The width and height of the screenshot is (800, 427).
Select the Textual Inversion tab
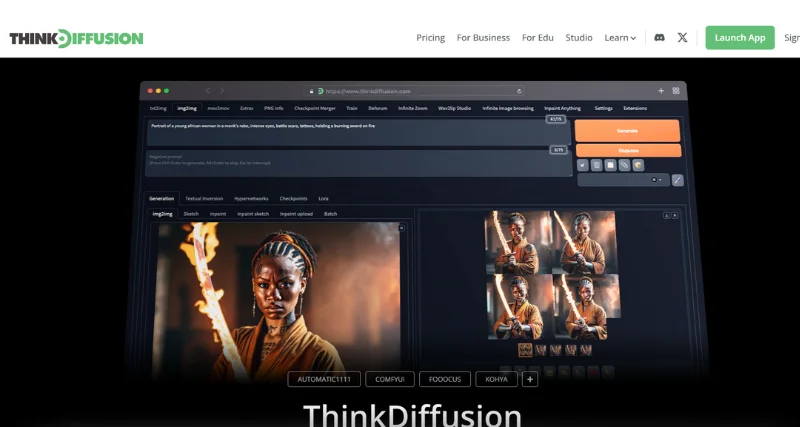pos(204,199)
